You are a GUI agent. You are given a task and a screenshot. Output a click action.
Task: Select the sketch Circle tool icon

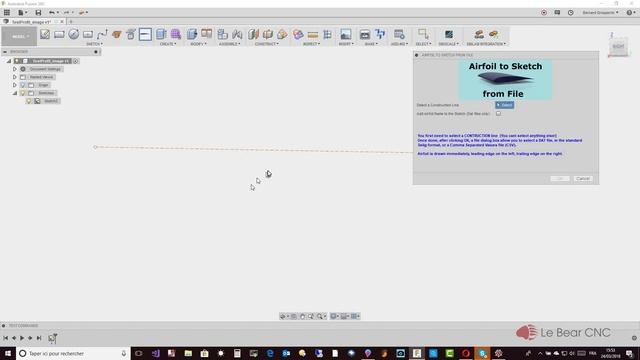click(73, 34)
